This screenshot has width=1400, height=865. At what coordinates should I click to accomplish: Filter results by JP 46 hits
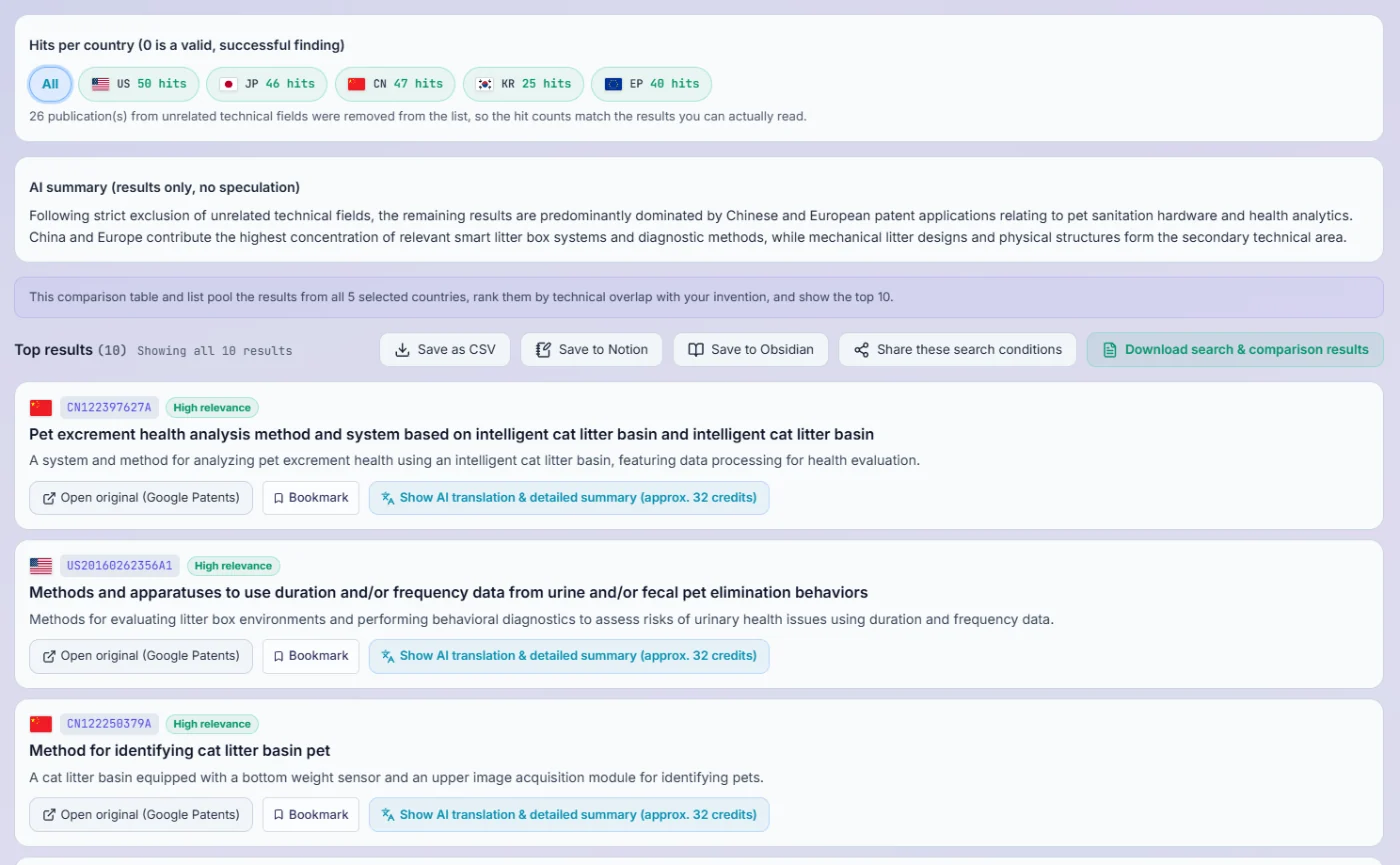[267, 84]
